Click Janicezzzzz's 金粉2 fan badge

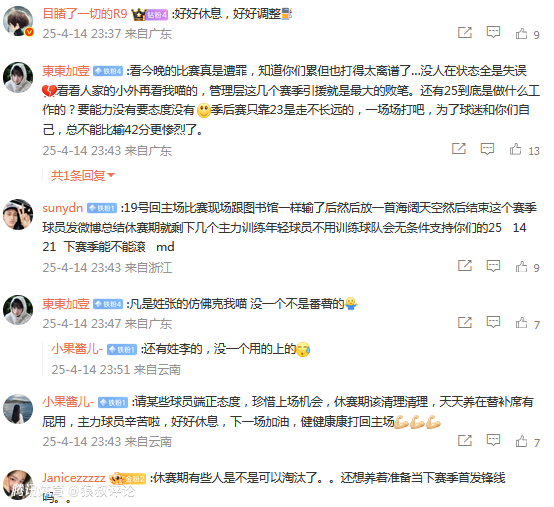[x=128, y=479]
